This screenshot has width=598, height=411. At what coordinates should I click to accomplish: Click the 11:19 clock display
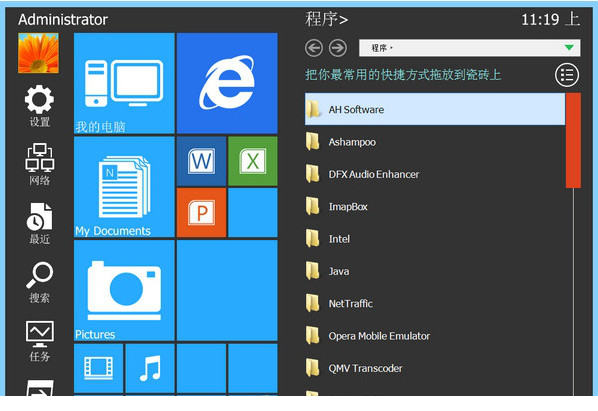[540, 19]
